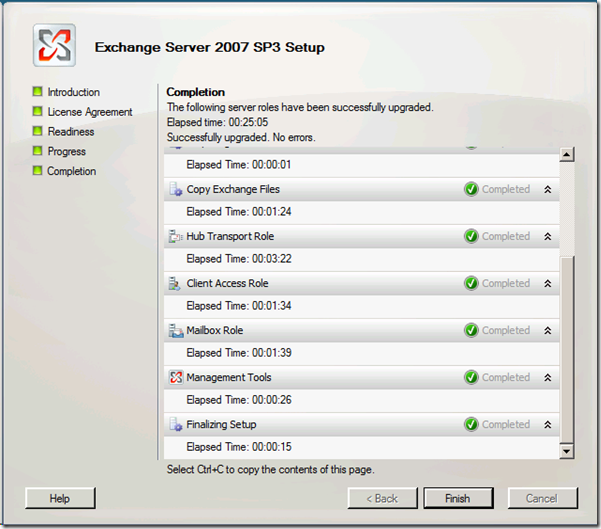Select the Readiness step

click(71, 132)
